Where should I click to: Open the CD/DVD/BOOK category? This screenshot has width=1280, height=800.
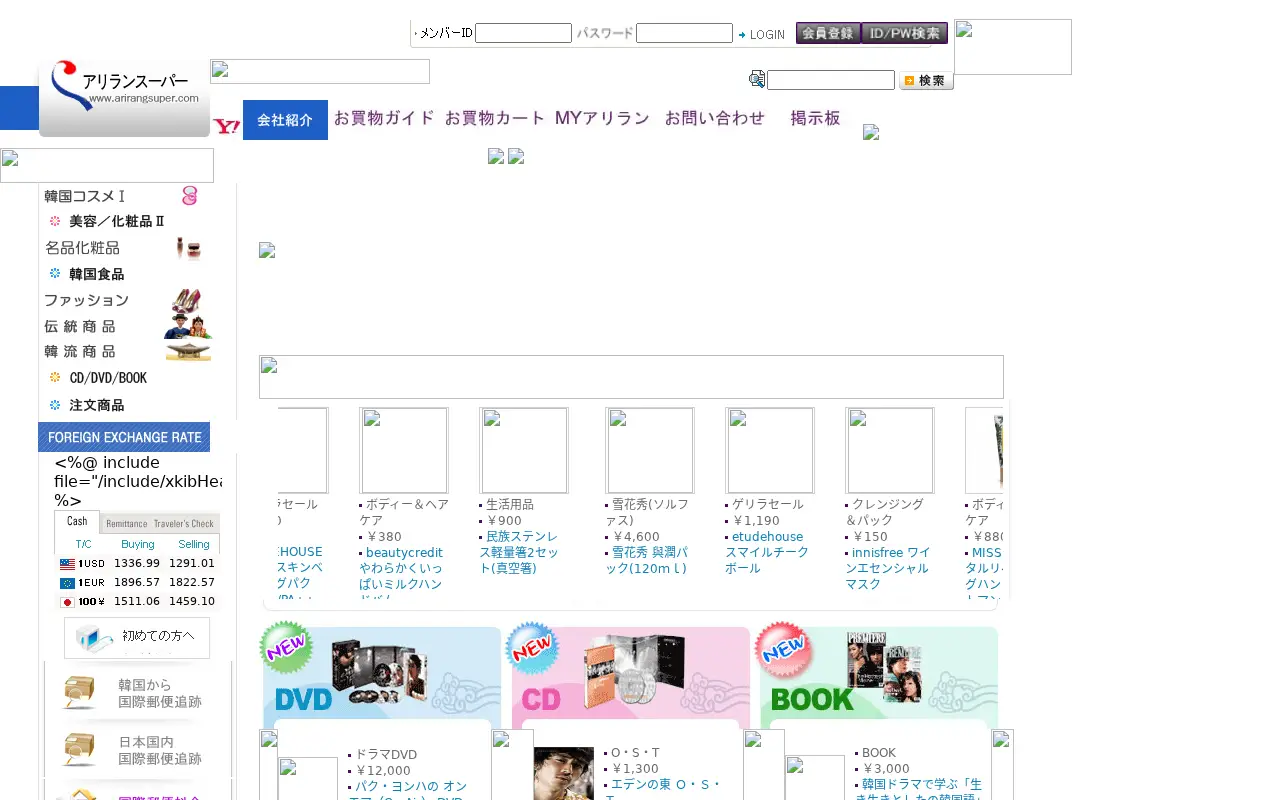[124, 378]
